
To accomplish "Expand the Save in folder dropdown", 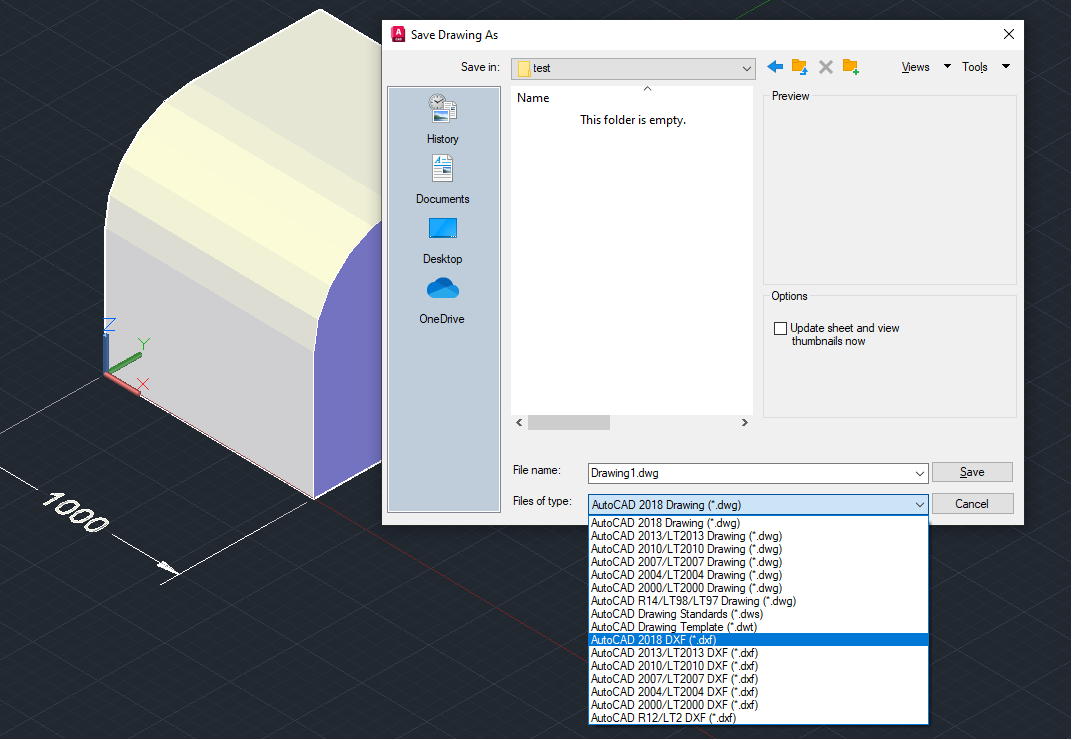I will coord(747,68).
